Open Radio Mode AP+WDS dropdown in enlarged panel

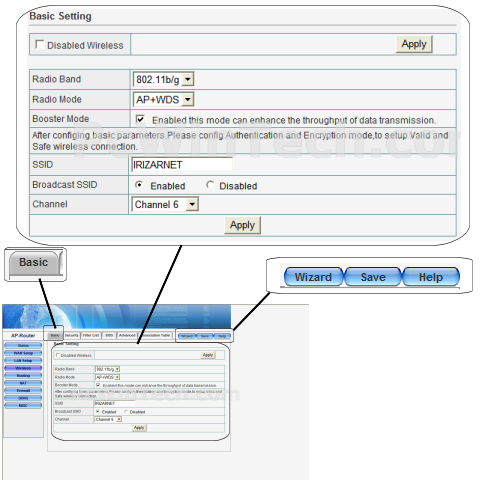[163, 99]
